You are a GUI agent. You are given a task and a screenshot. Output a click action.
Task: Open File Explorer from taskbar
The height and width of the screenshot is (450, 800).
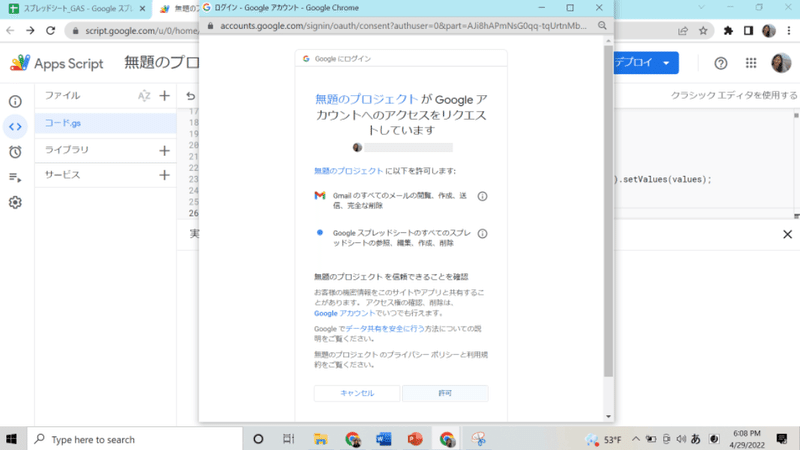320,439
